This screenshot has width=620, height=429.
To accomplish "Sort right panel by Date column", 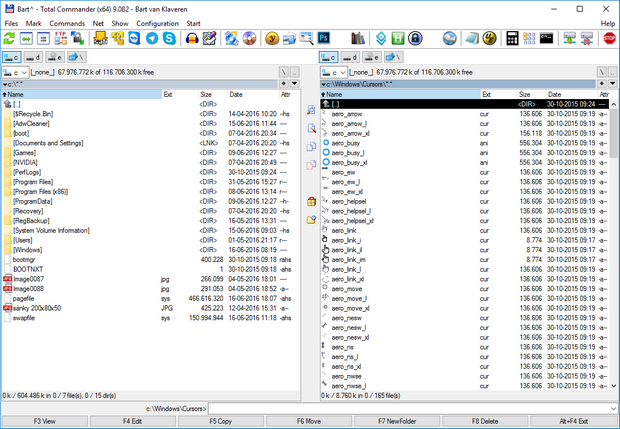I will tap(571, 94).
